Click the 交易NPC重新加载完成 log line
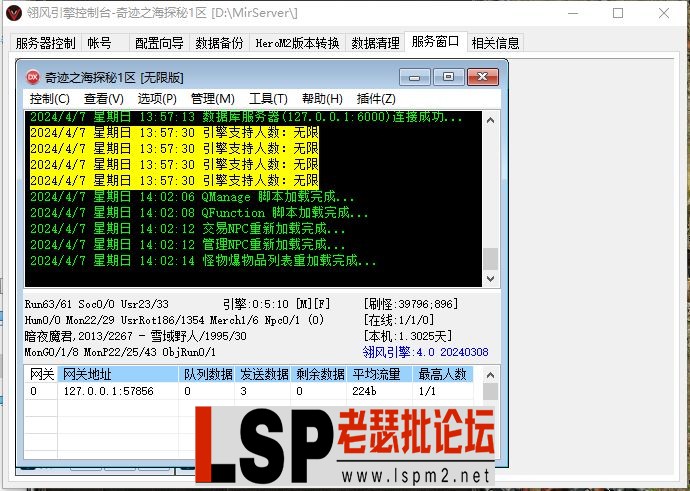690x491 pixels. click(x=188, y=229)
